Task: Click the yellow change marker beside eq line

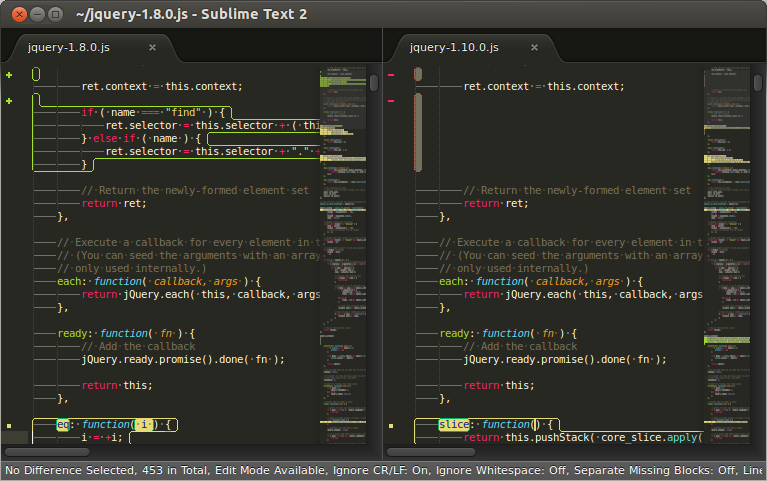Action: 9,426
